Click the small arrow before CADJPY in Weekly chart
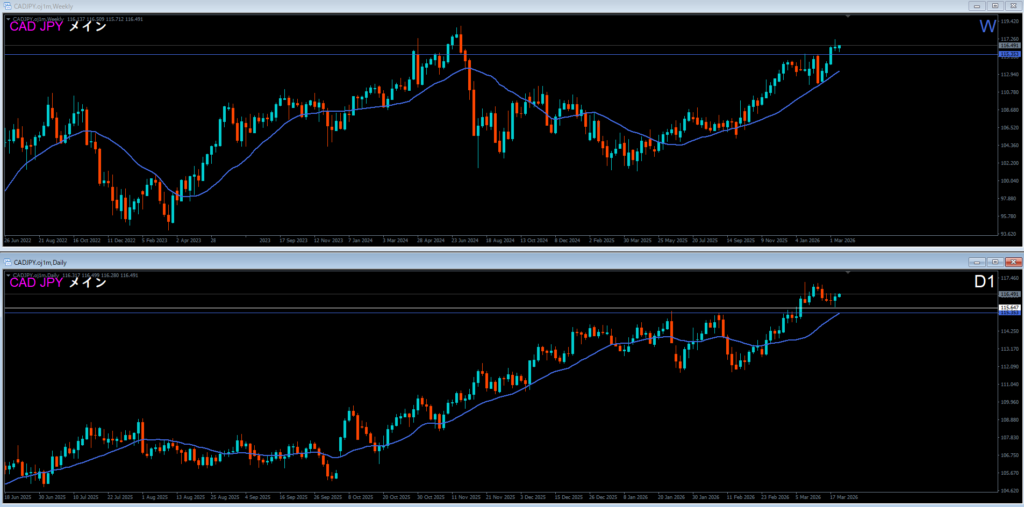The width and height of the screenshot is (1024, 507). coord(8,18)
